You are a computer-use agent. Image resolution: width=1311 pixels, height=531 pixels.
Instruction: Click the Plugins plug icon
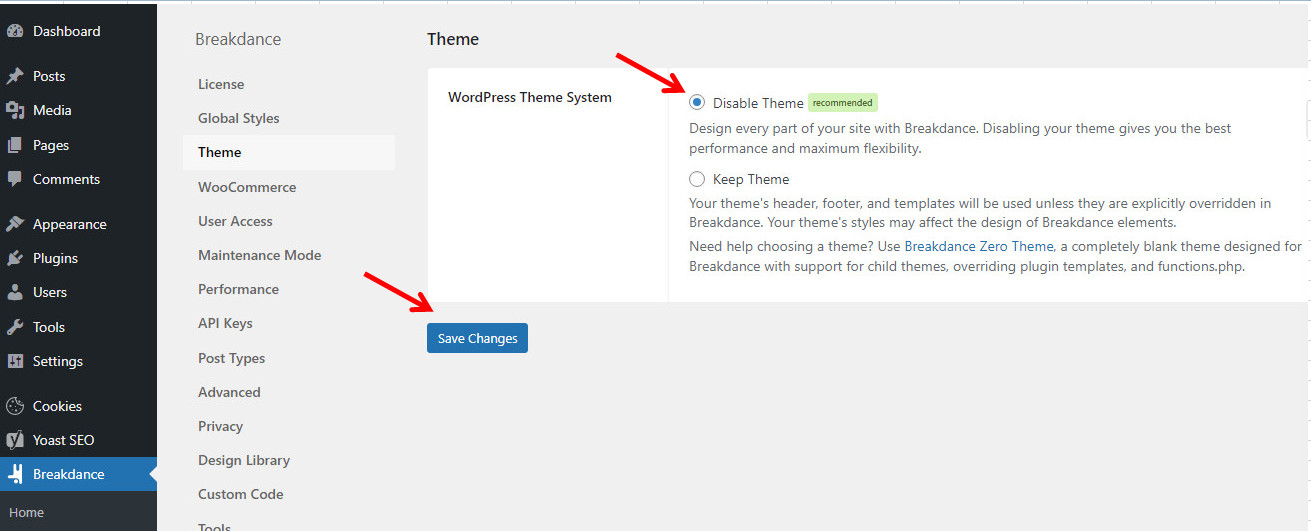pyautogui.click(x=15, y=258)
